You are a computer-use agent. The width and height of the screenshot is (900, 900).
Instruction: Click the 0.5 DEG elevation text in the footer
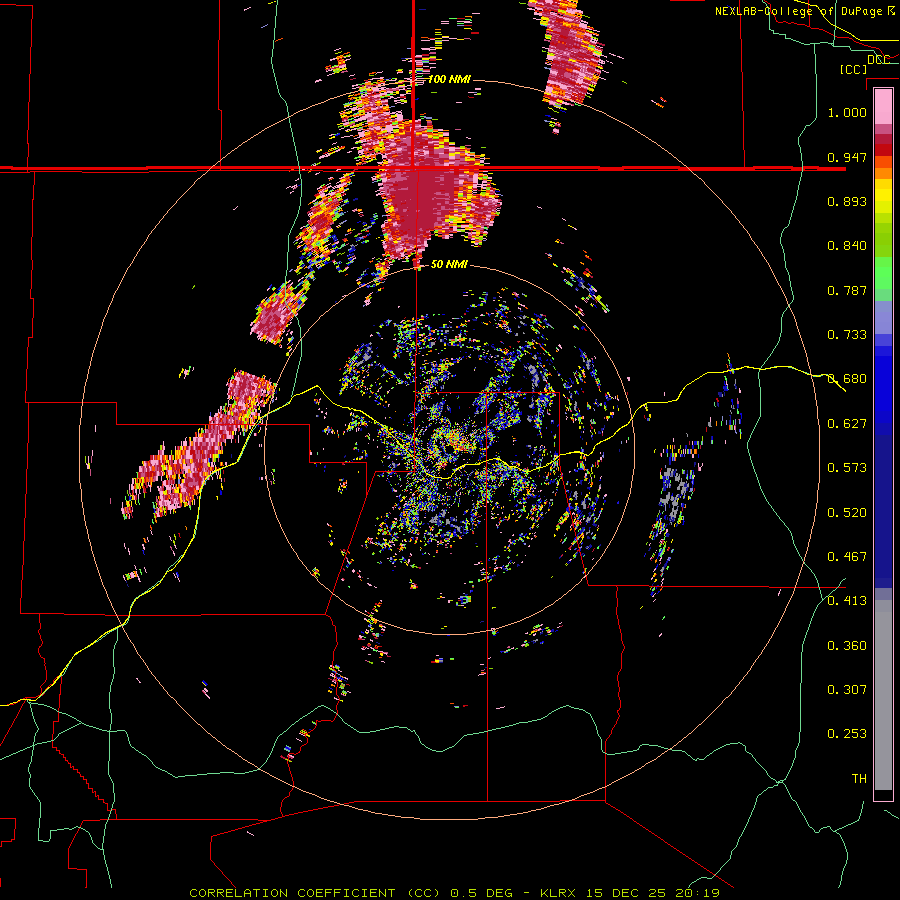tap(481, 893)
